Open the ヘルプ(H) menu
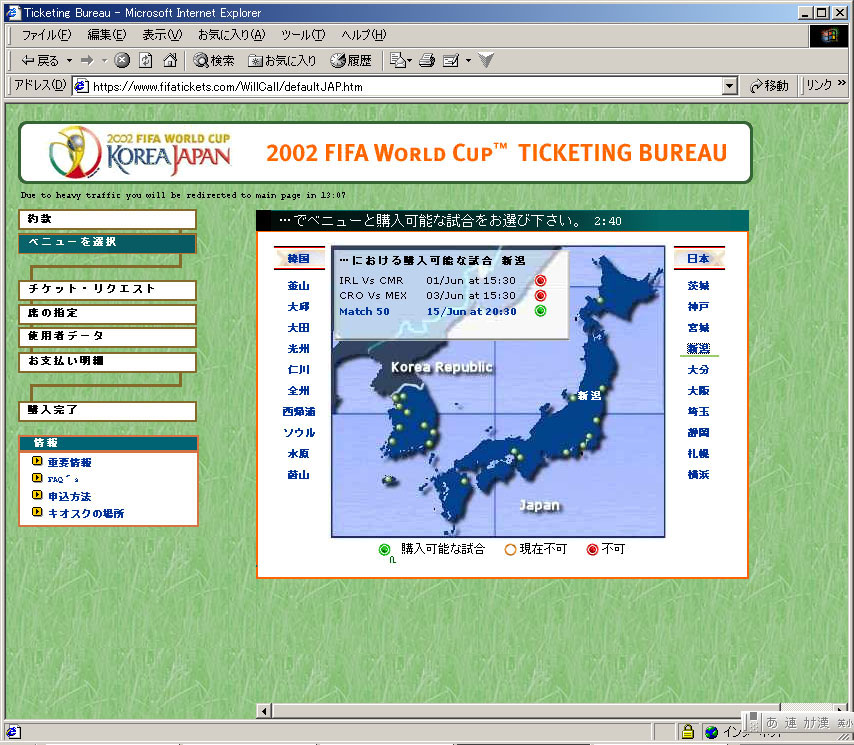The width and height of the screenshot is (854, 745). click(364, 35)
